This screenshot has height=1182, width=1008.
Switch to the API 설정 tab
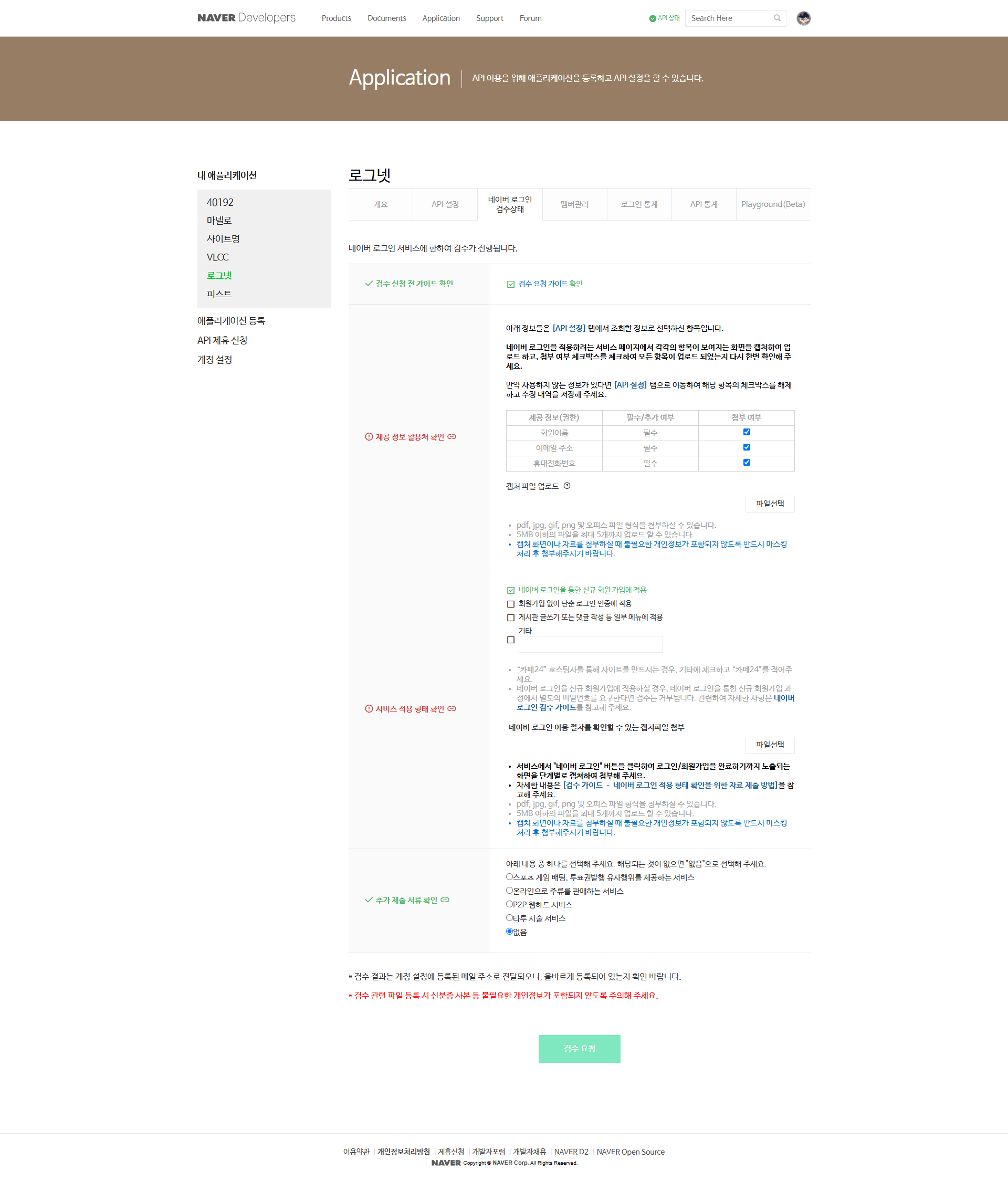tap(445, 204)
